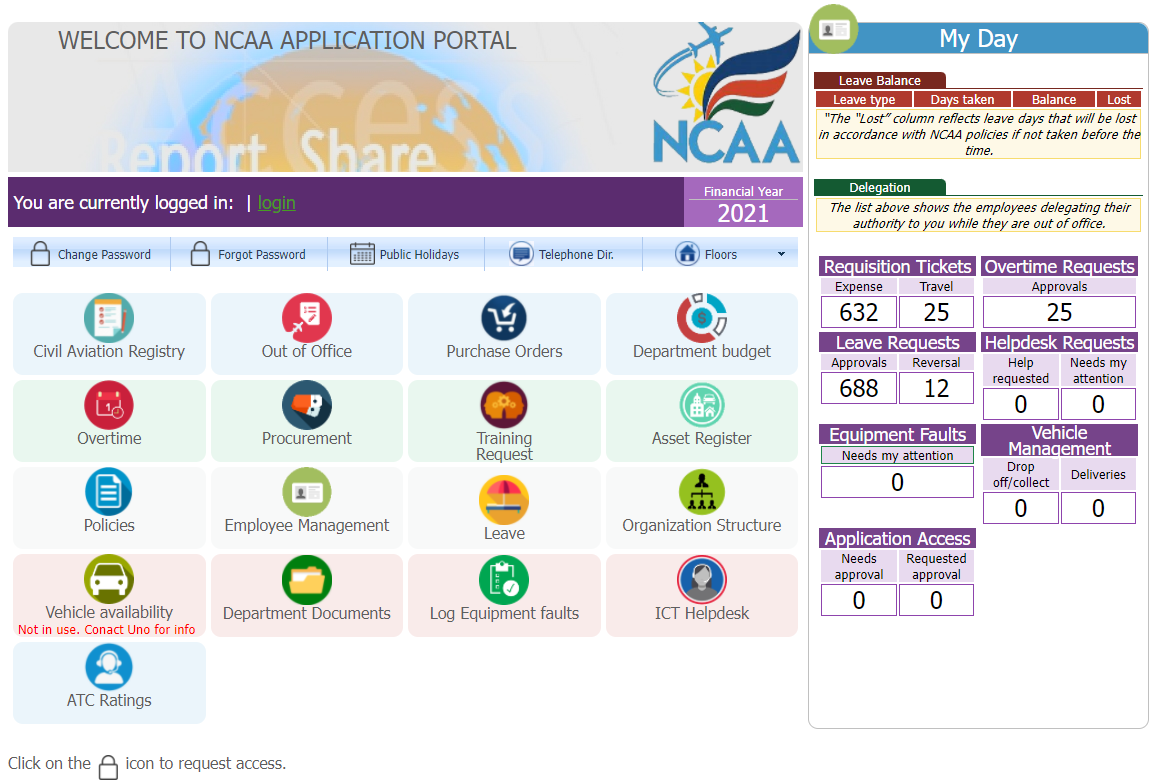Screen dimensions: 1167x780
Task: Click the "Not in use. Conact Uno" note
Action: 106,630
